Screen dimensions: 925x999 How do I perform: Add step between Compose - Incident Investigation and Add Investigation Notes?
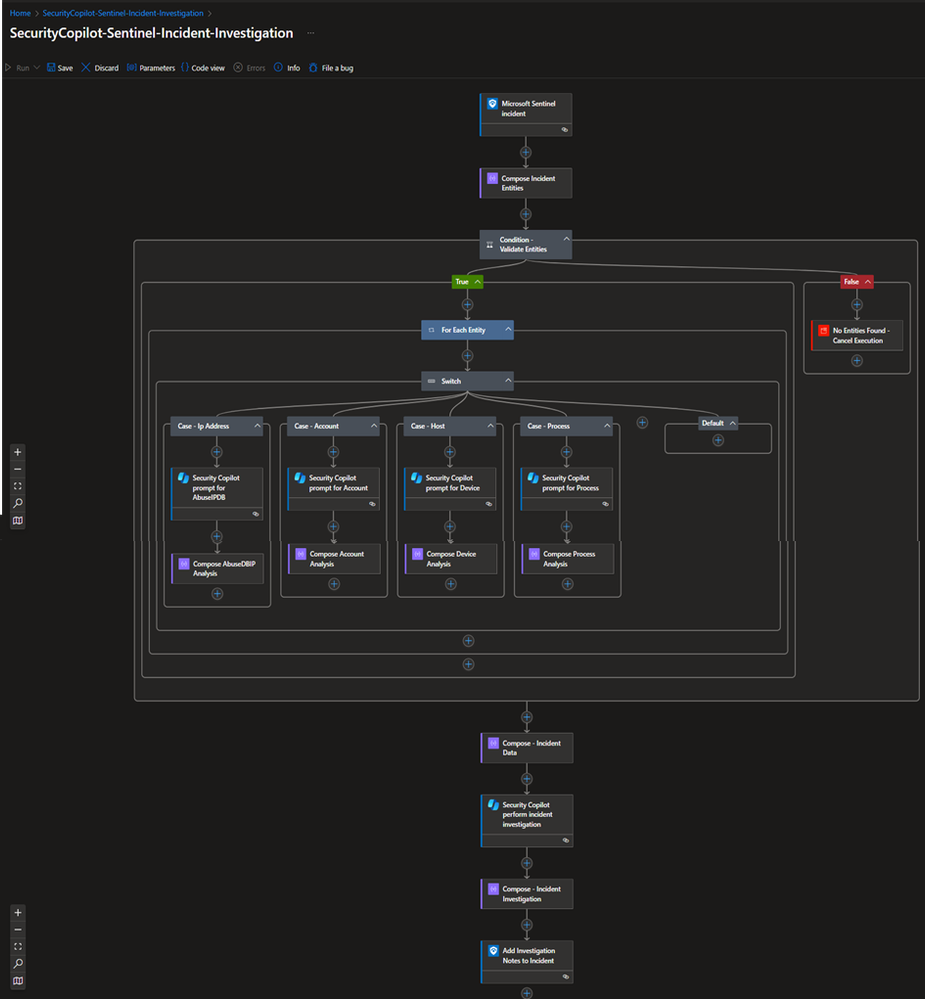click(527, 924)
